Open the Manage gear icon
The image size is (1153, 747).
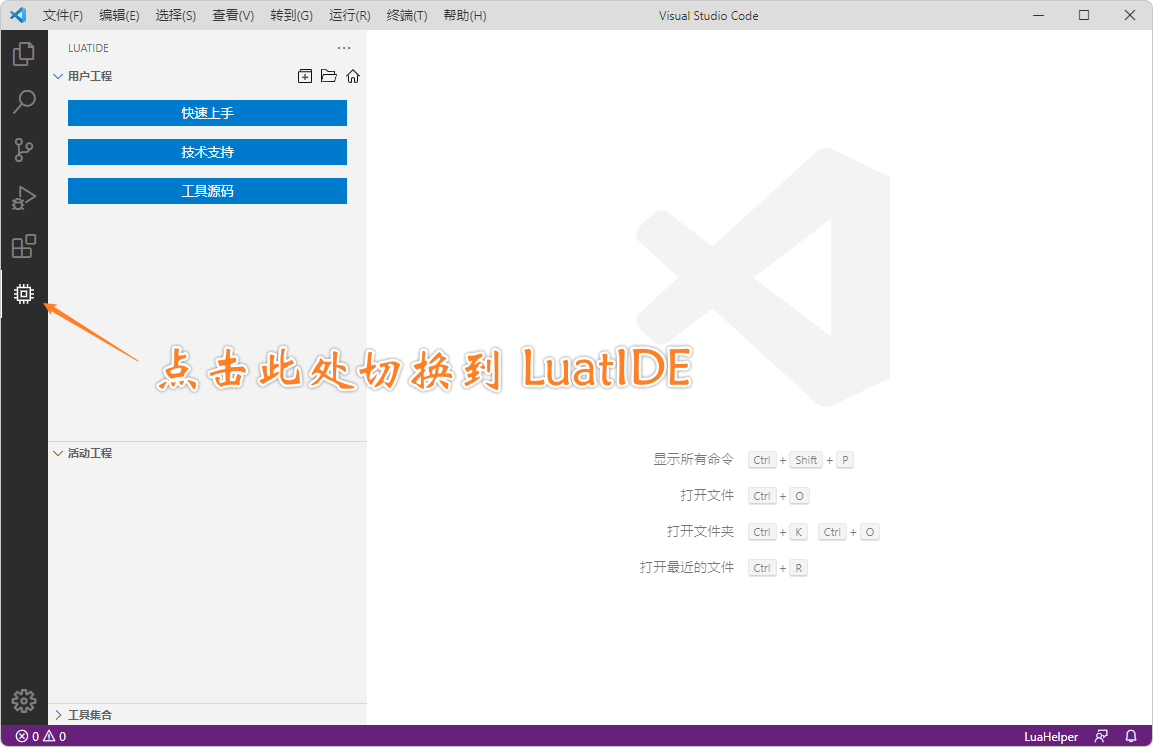pos(24,701)
